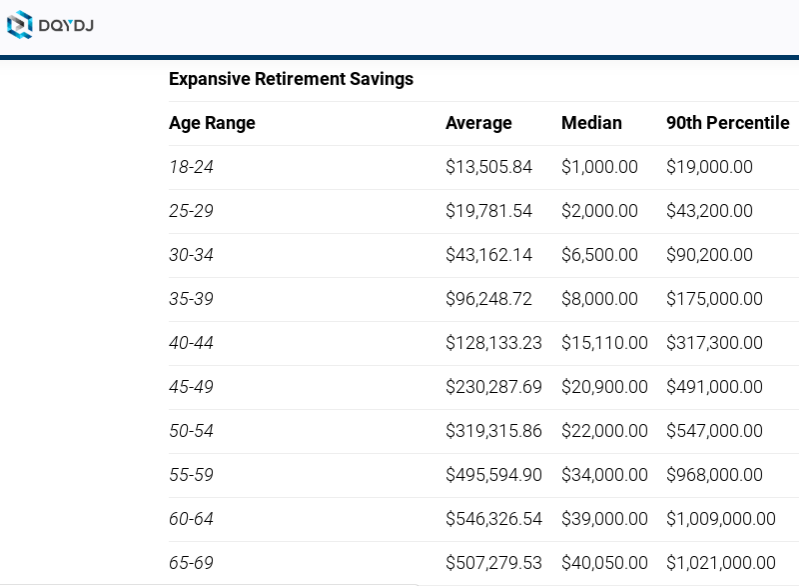Click the $39,000.00 median cell
Image resolution: width=799 pixels, height=586 pixels.
[599, 519]
